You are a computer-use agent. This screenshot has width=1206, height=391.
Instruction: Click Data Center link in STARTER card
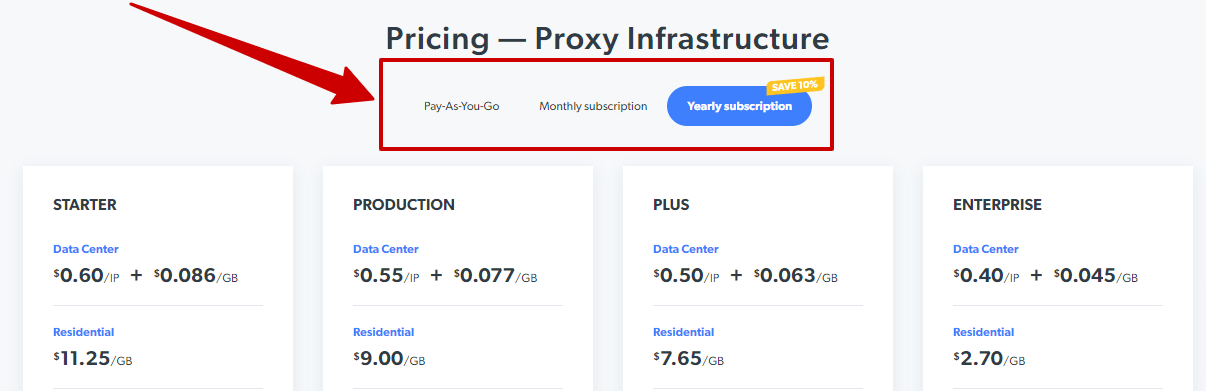(x=86, y=249)
